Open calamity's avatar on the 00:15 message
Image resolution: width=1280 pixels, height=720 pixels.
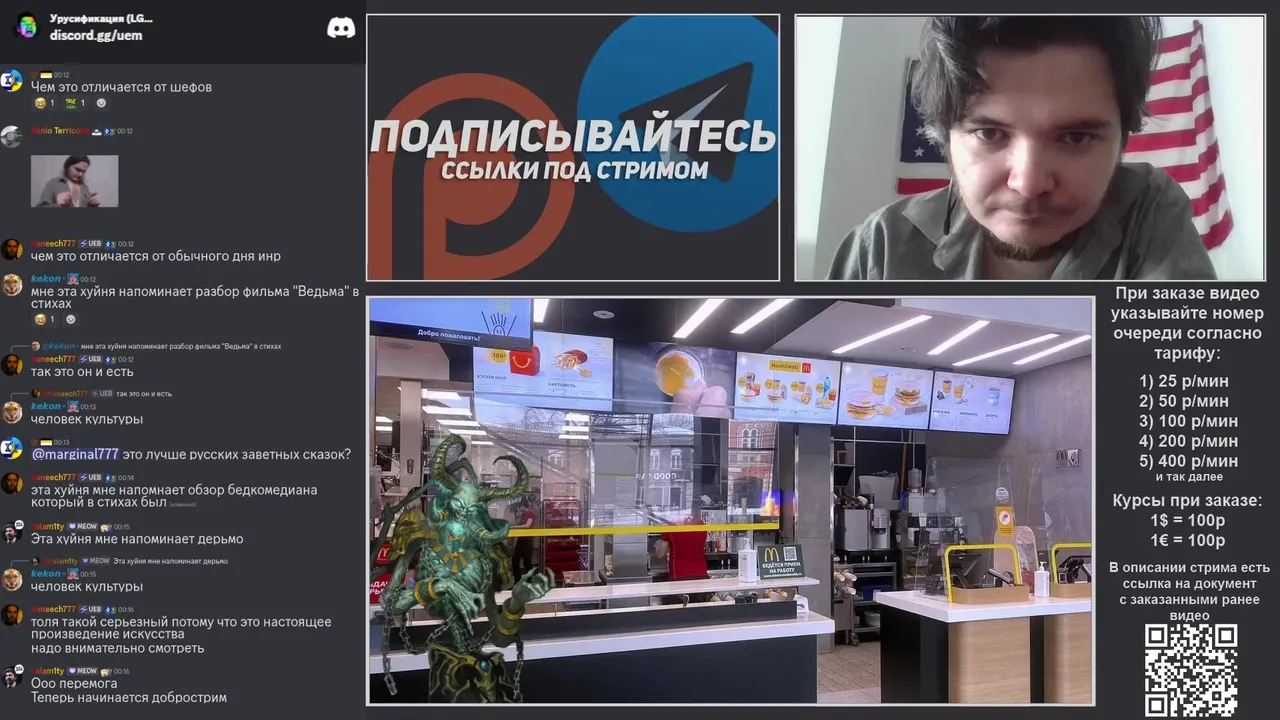coord(12,532)
